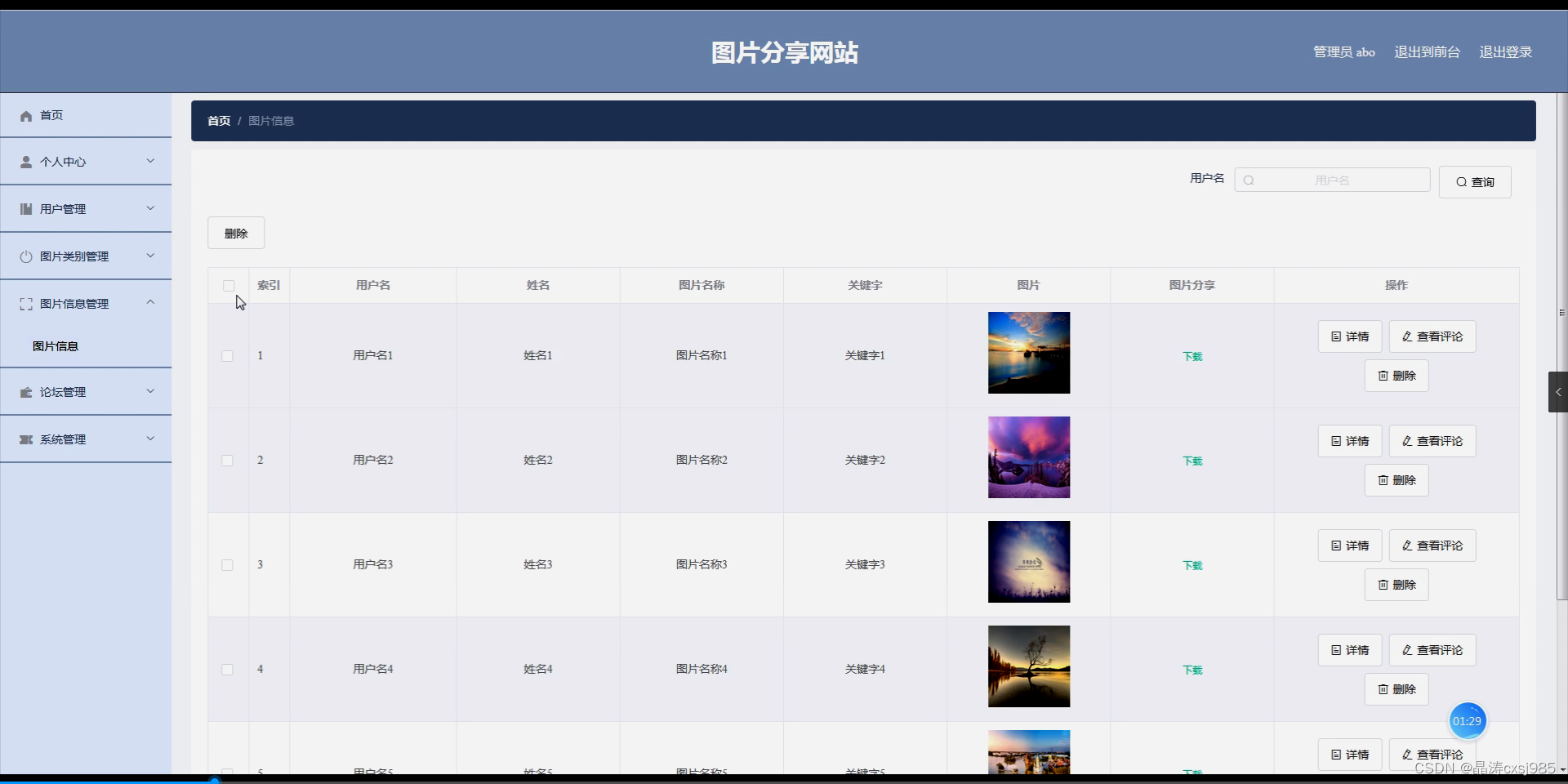Image resolution: width=1568 pixels, height=784 pixels.
Task: Click 退出到前台 in the header
Action: [x=1427, y=52]
